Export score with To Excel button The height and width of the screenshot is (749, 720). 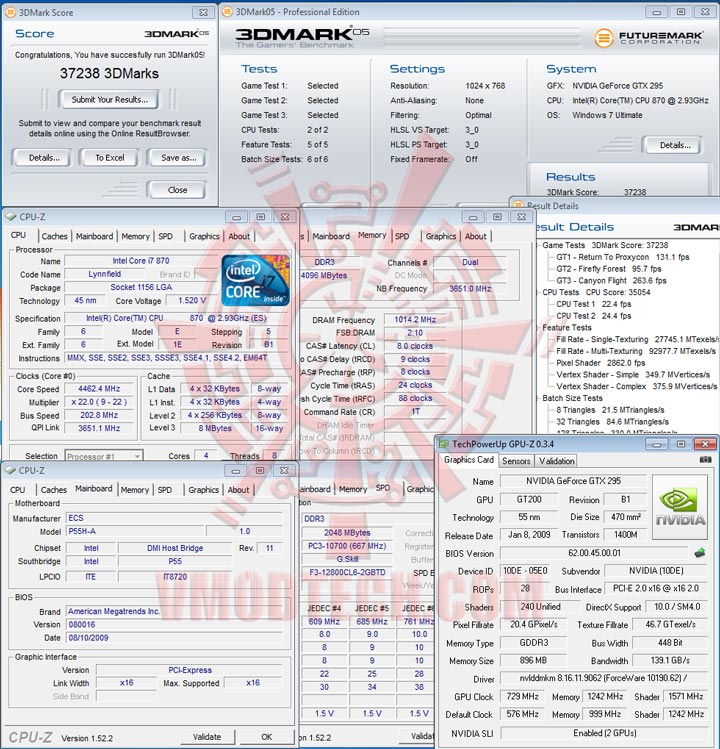pos(109,158)
